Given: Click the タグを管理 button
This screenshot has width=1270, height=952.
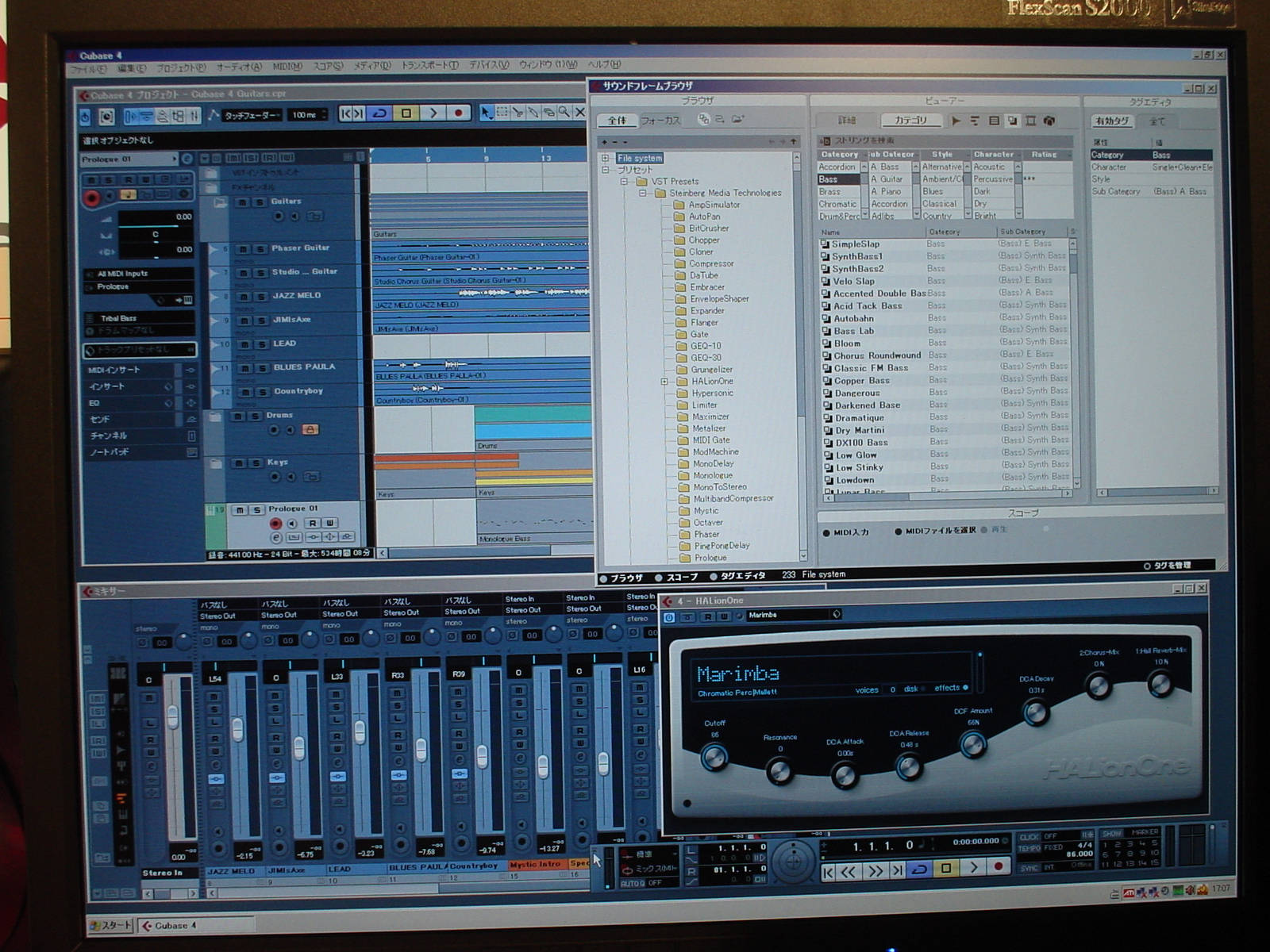Looking at the screenshot, I should click(x=1168, y=566).
